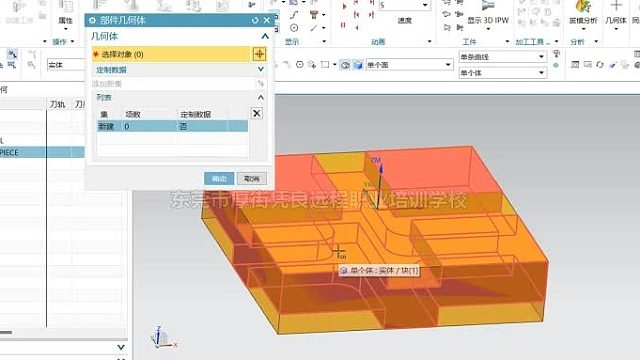The image size is (640, 360).
Task: Pause the toolpath animation
Action: pyautogui.click(x=343, y=25)
